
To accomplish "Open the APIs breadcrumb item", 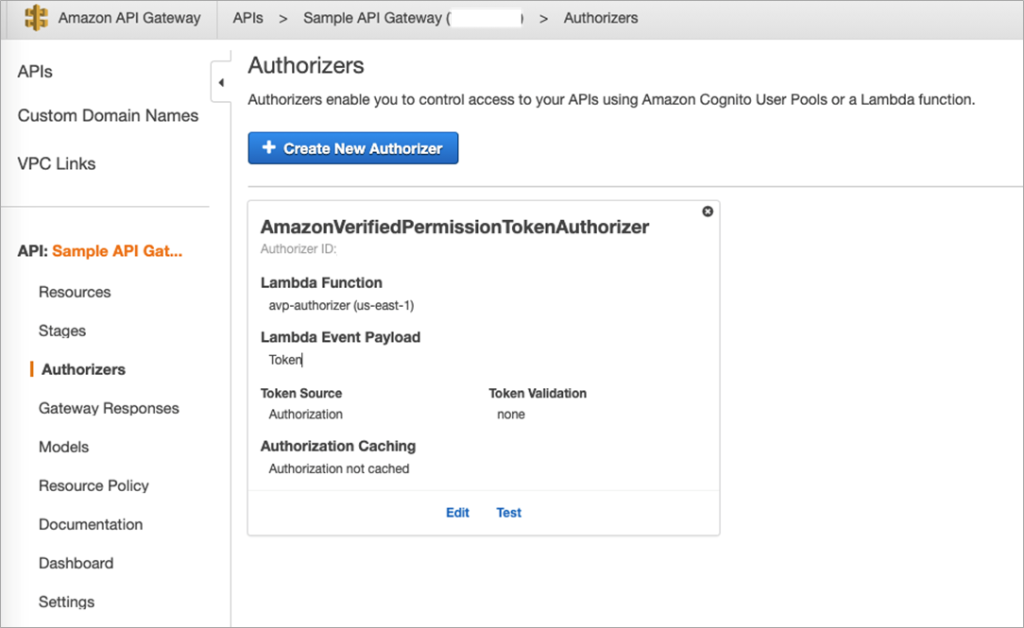I will coord(247,18).
